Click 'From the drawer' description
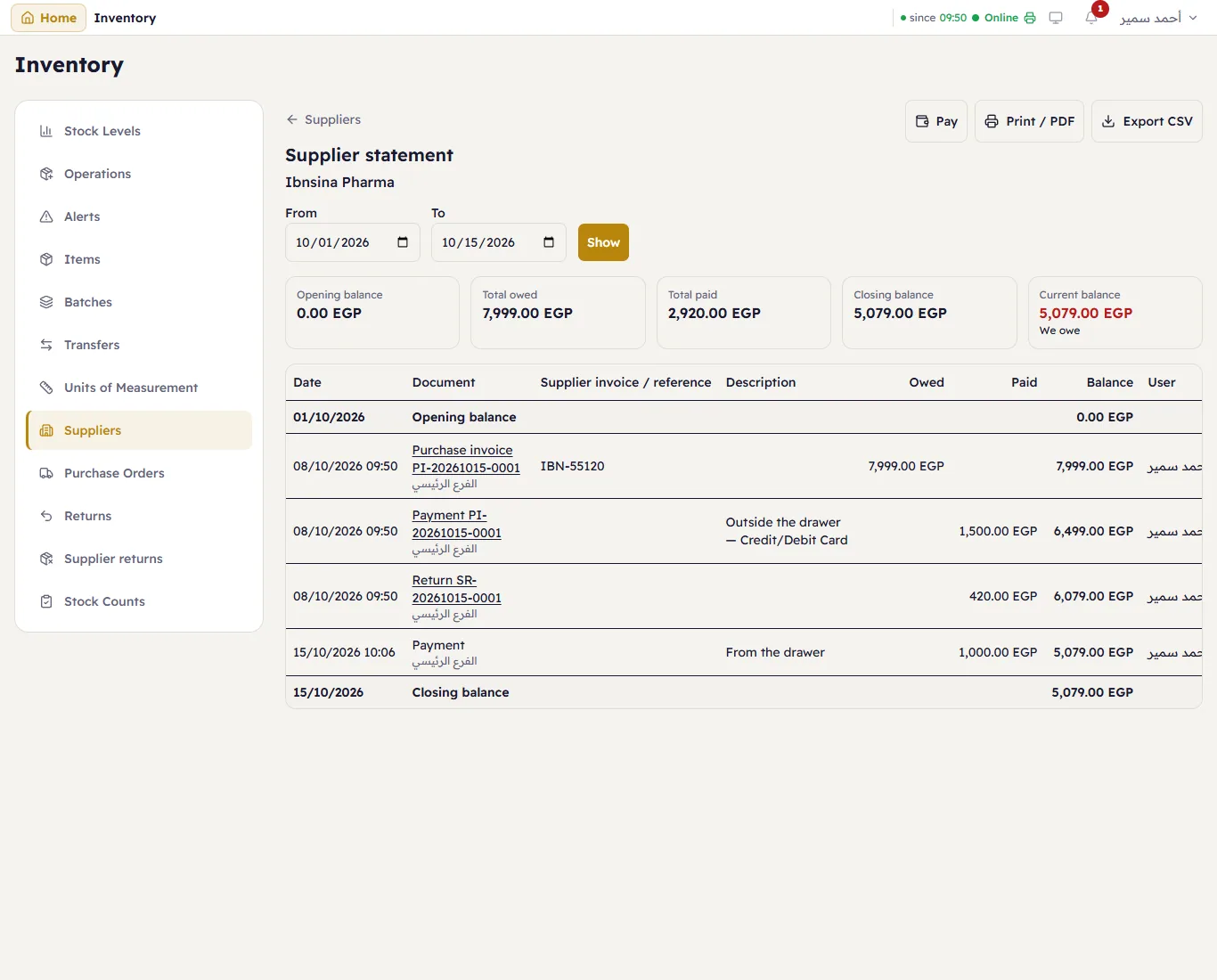Screen dimensions: 1217x980 (x=775, y=652)
